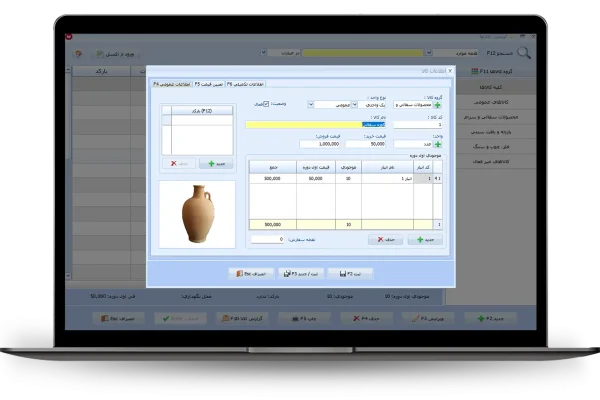Click the warehouse name column header

pyautogui.click(x=387, y=168)
